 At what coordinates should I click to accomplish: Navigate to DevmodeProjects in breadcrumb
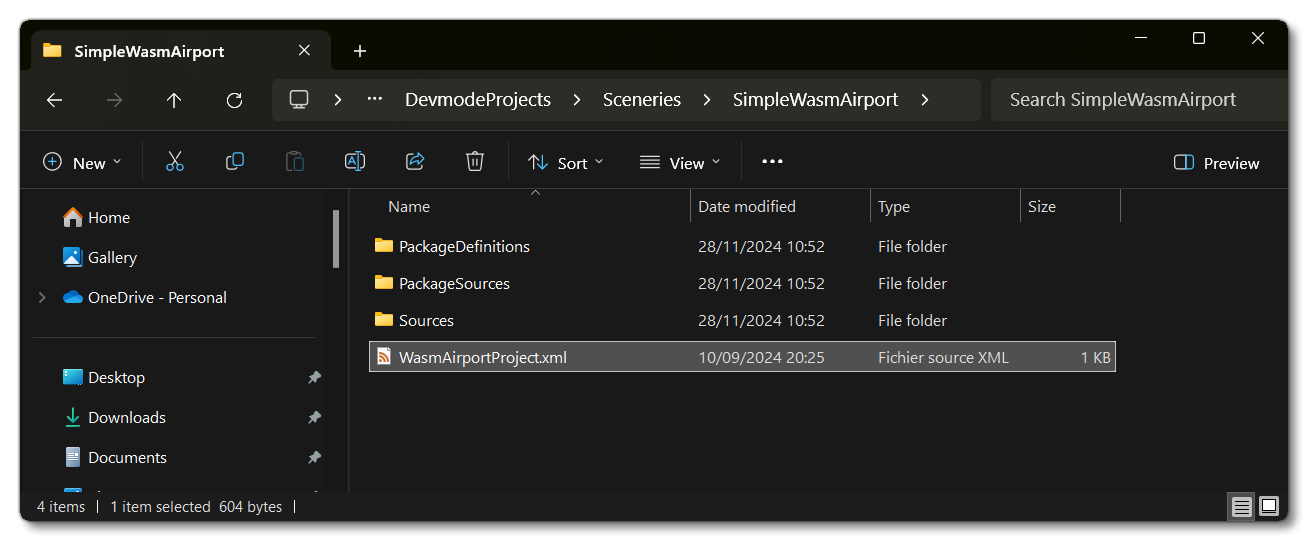478,100
